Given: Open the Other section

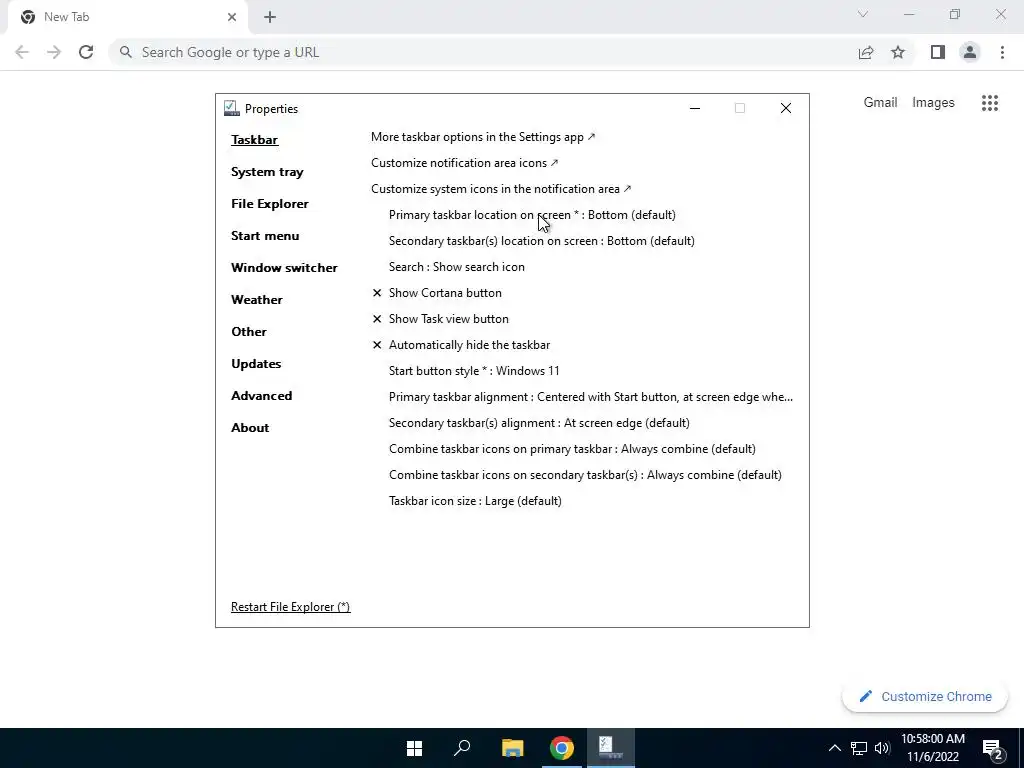Looking at the screenshot, I should pyautogui.click(x=249, y=332).
